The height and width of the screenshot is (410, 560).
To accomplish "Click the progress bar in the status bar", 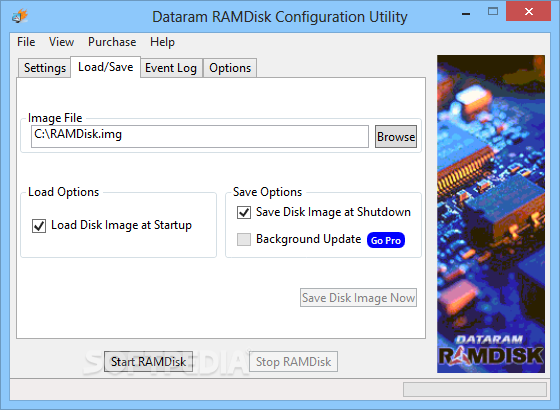I will [475, 390].
